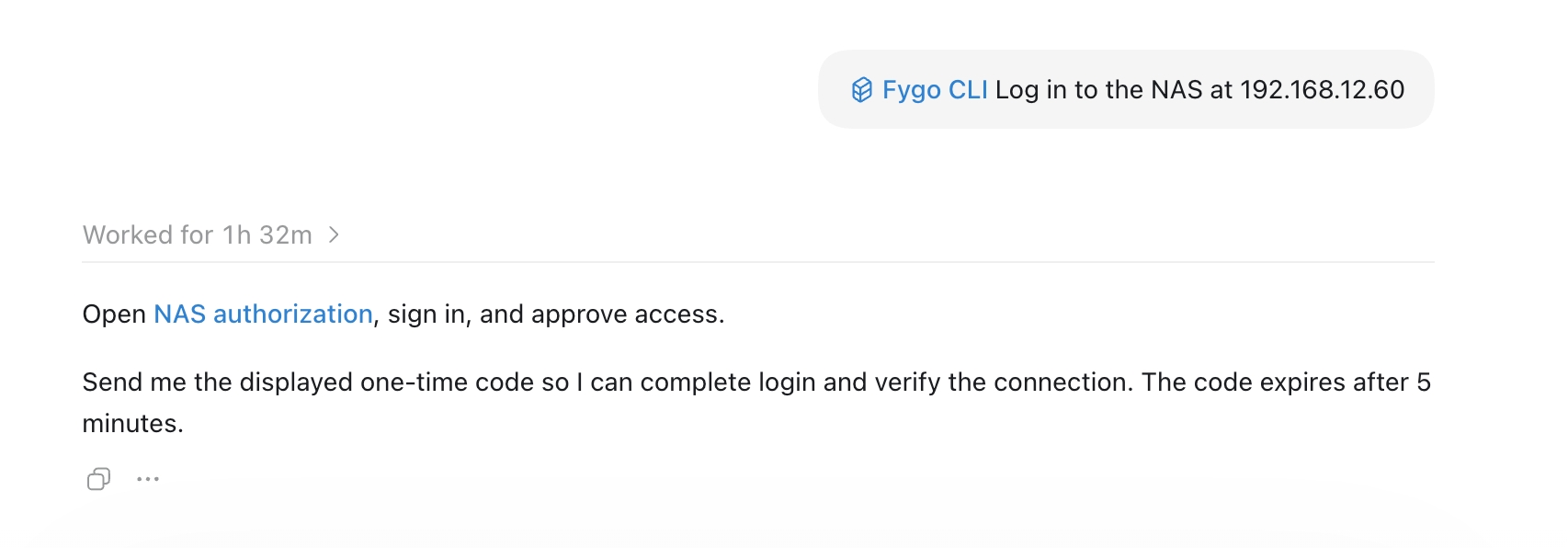This screenshot has height=548, width=1568.
Task: Click the Fygo CLI cube icon
Action: (861, 89)
